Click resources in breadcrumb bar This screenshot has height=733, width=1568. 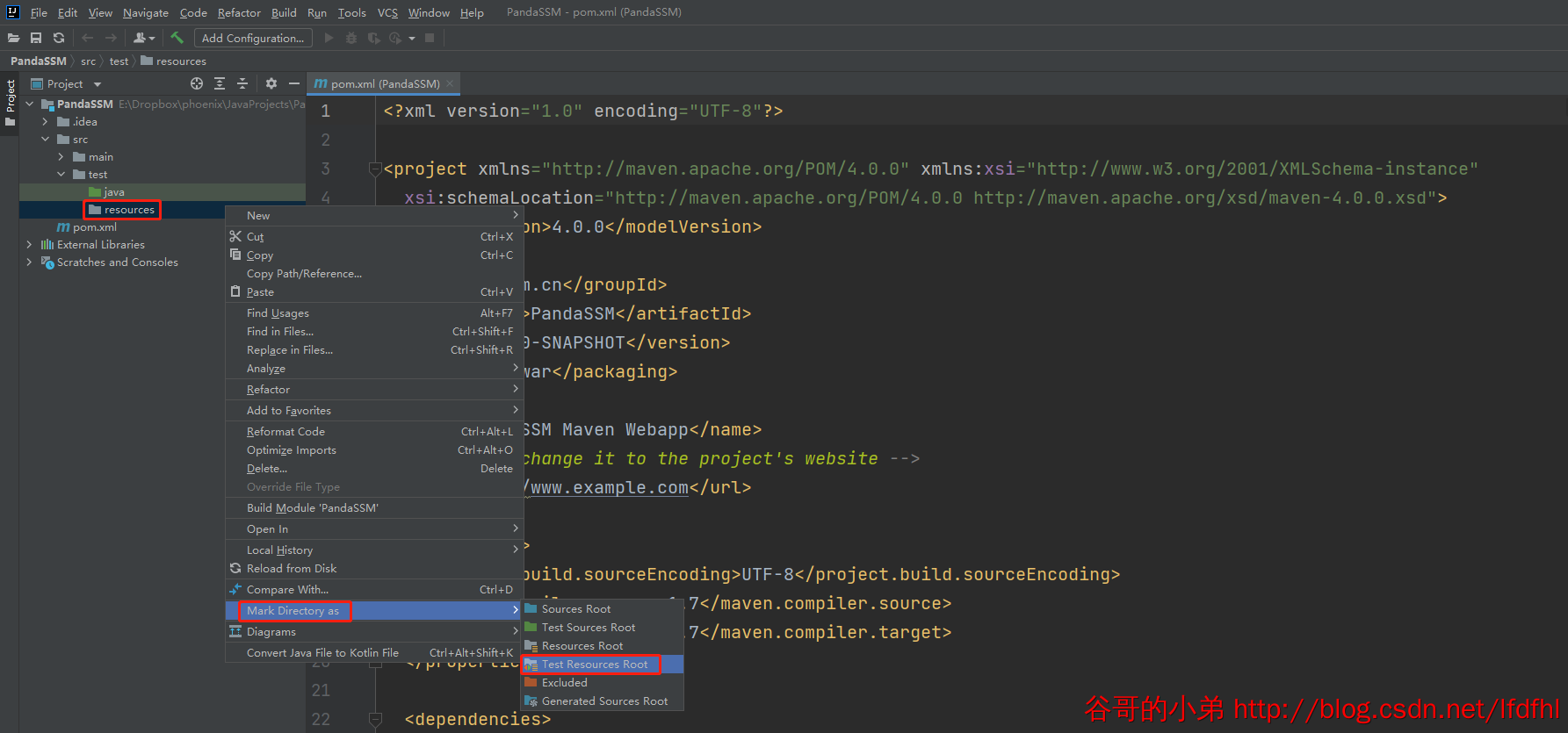pyautogui.click(x=174, y=61)
